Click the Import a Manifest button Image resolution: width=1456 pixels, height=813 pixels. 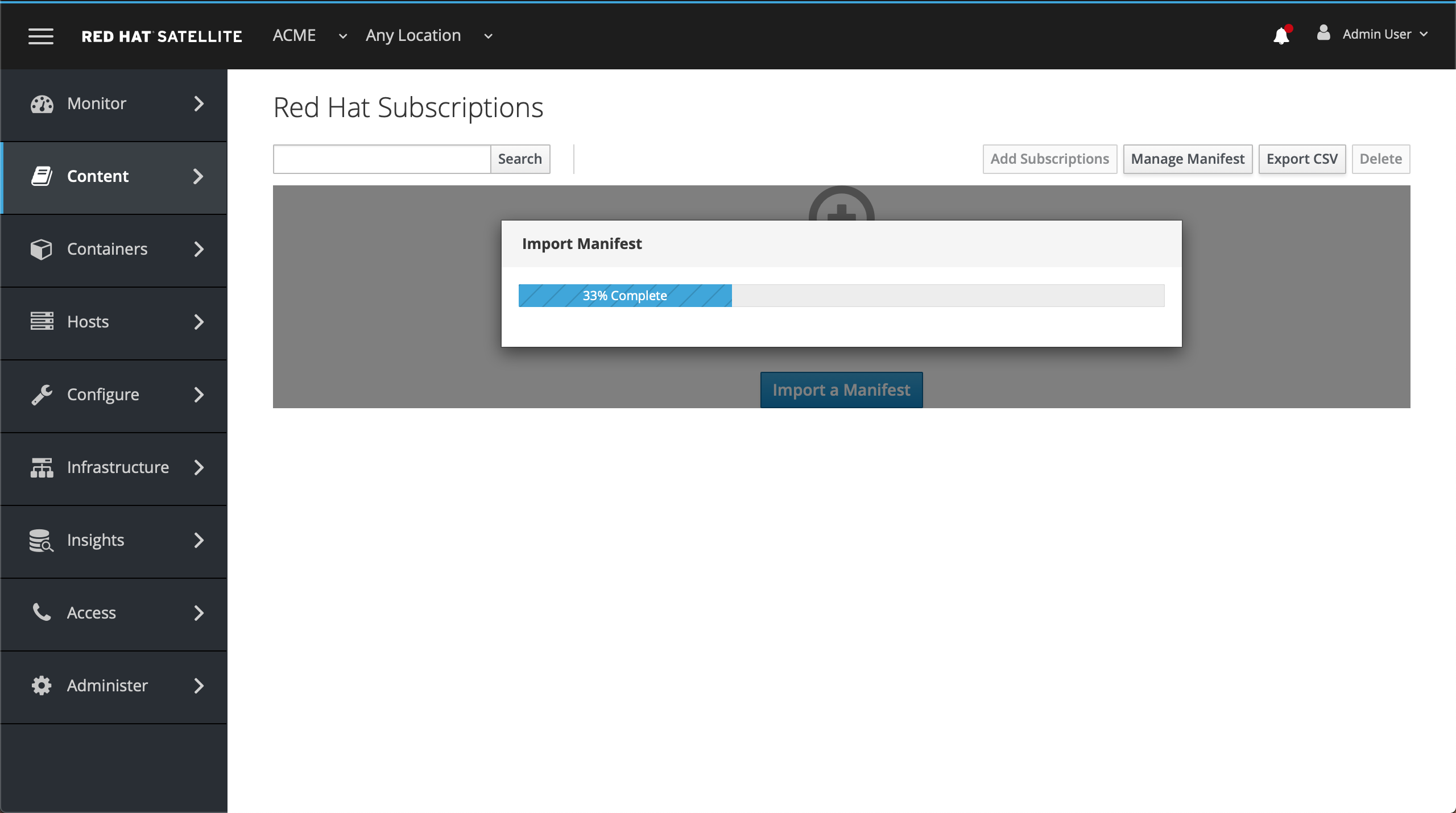point(841,389)
